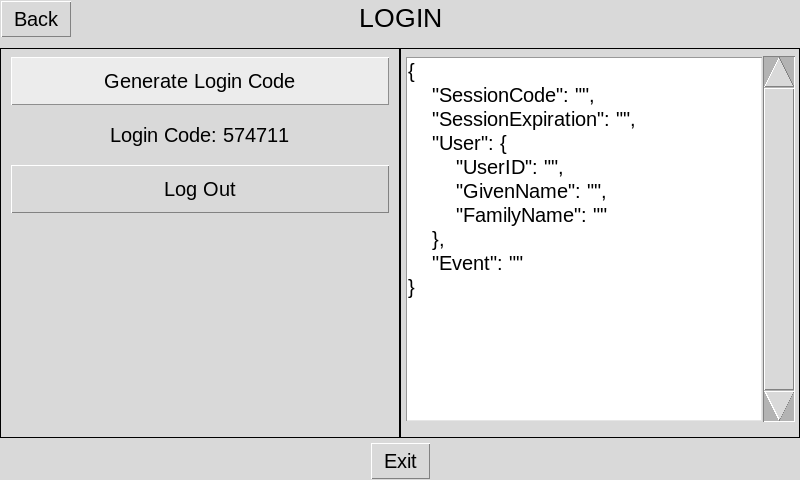Log out using the Log Out button

point(199,189)
